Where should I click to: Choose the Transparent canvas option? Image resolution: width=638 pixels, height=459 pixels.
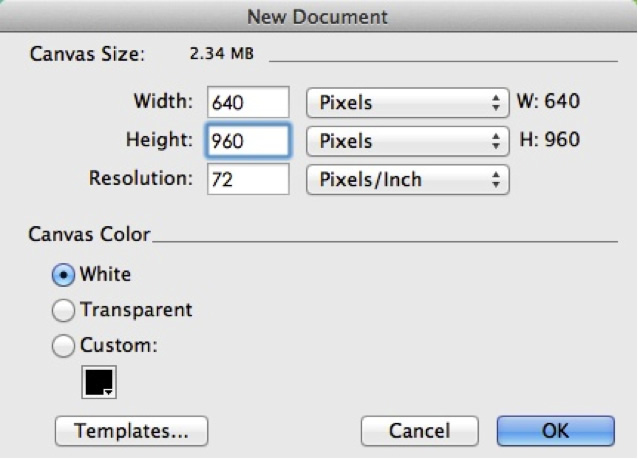coord(63,310)
